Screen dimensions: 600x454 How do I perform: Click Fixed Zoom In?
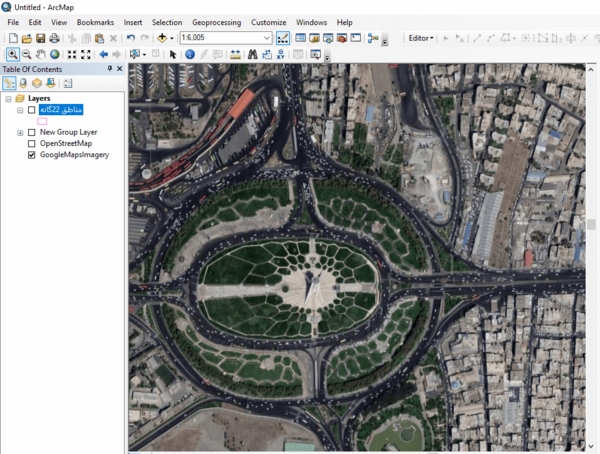pyautogui.click(x=72, y=54)
